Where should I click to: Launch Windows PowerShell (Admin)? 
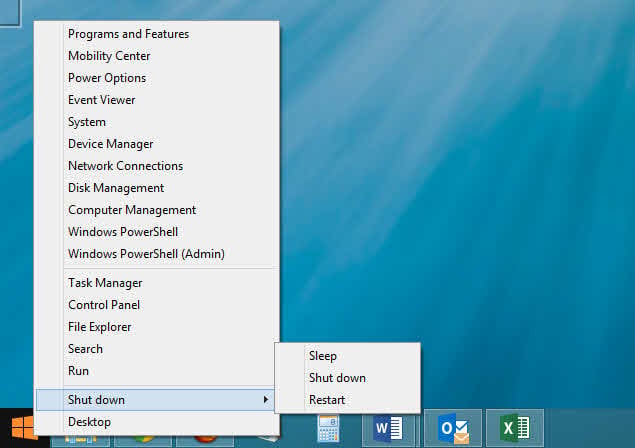(157, 254)
